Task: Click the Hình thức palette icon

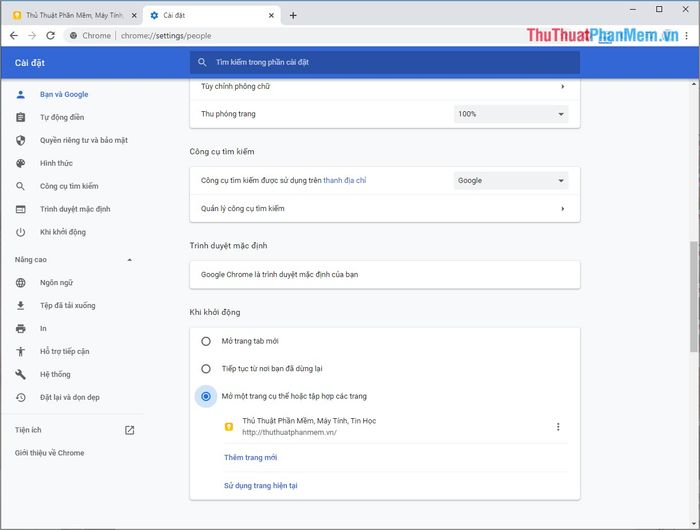Action: [x=21, y=163]
